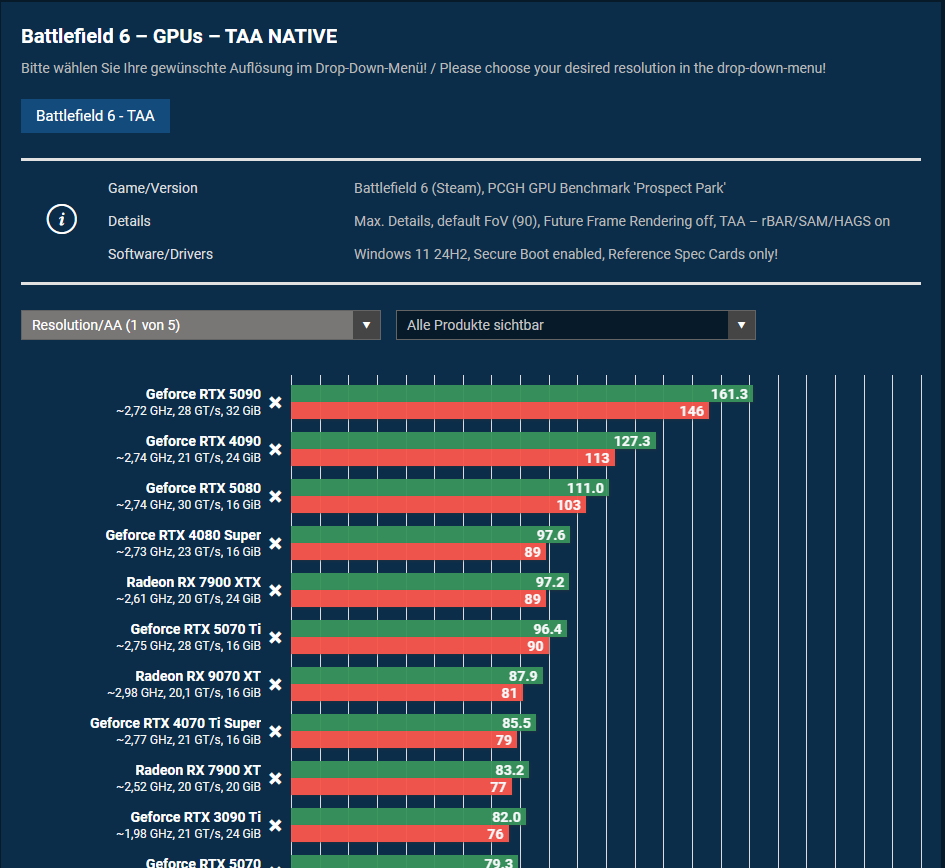Click the PCGH GPU Benchmark 'Prospect Park' text

[606, 188]
